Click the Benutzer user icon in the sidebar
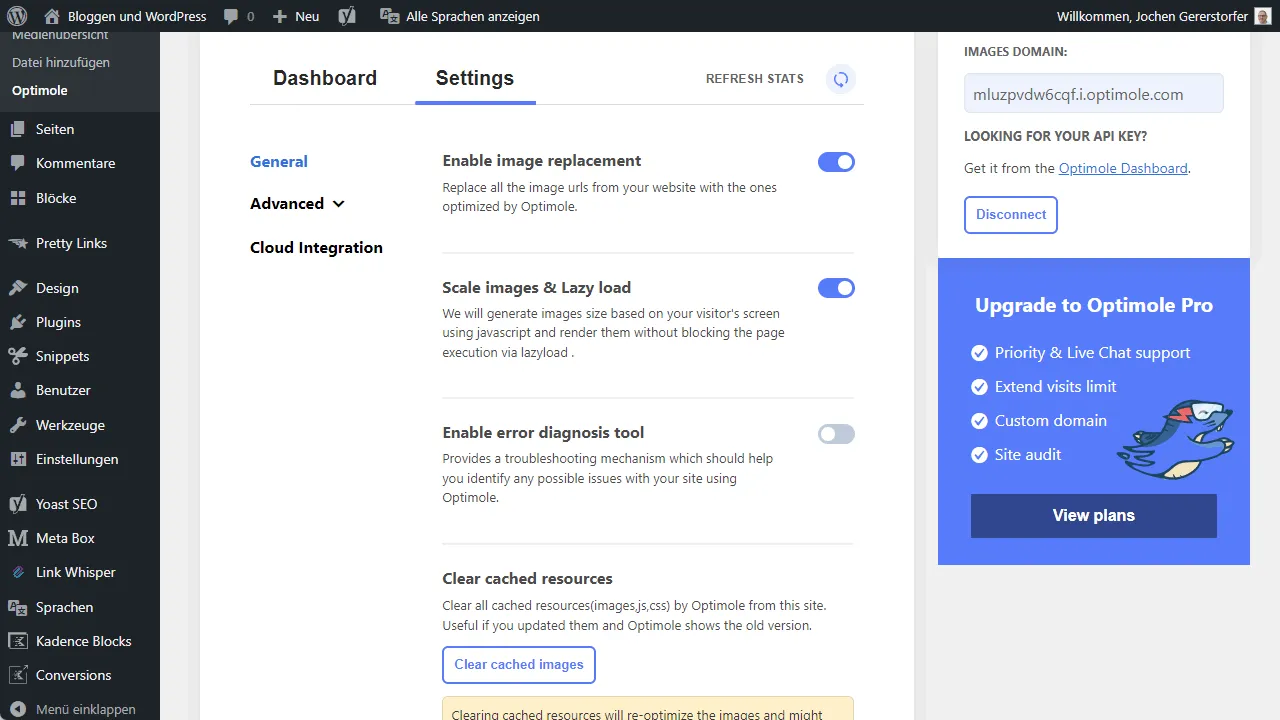The height and width of the screenshot is (720, 1280). click(x=17, y=390)
